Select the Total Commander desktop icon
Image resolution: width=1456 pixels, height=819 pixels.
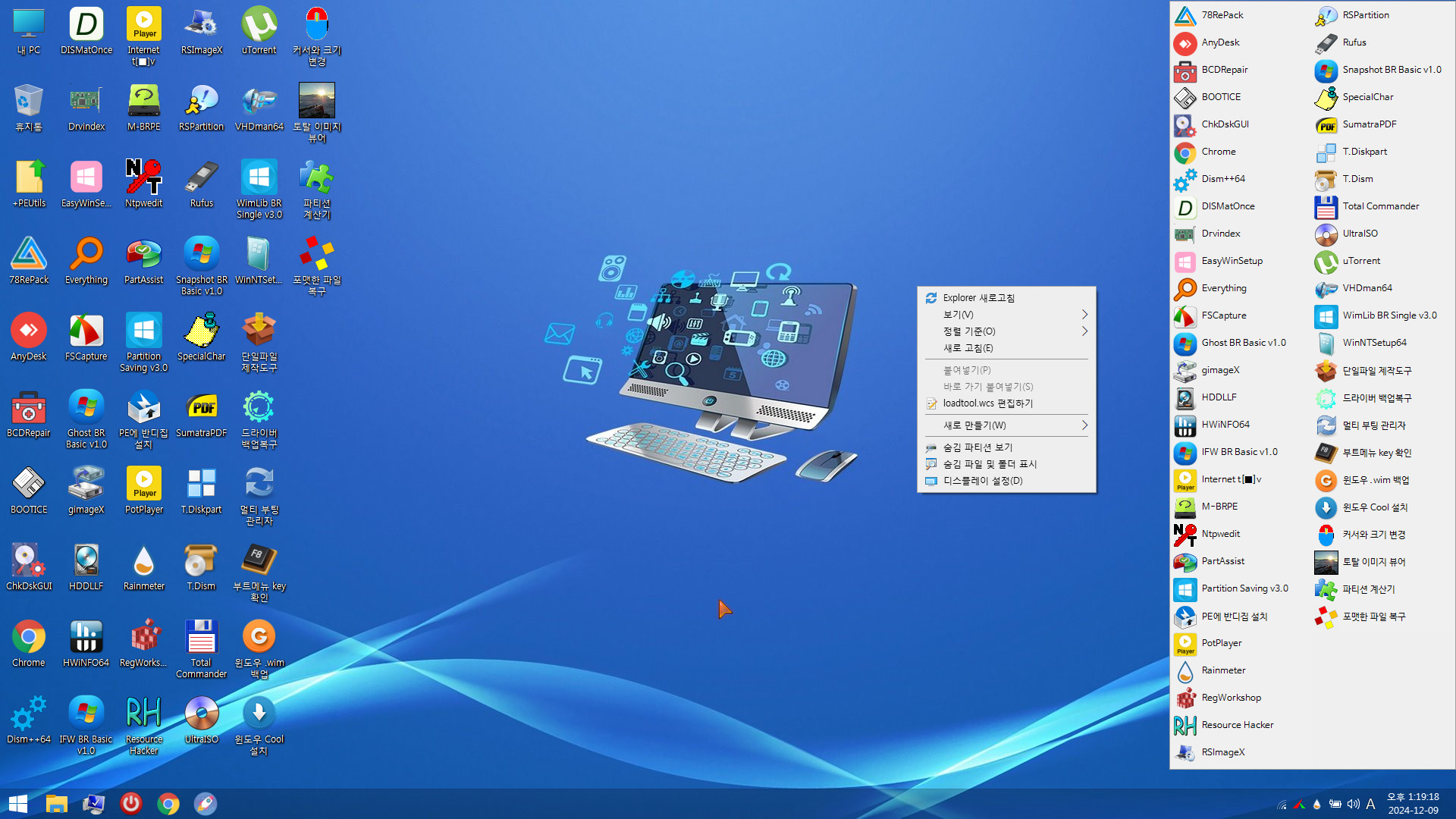coord(202,649)
